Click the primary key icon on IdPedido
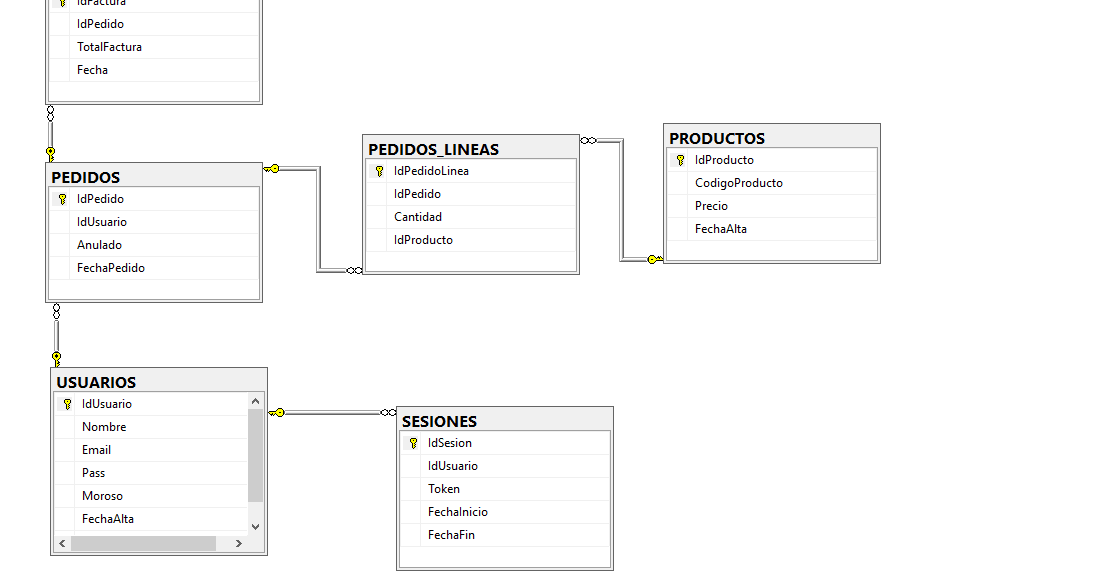Image resolution: width=1106 pixels, height=580 pixels. coord(64,198)
